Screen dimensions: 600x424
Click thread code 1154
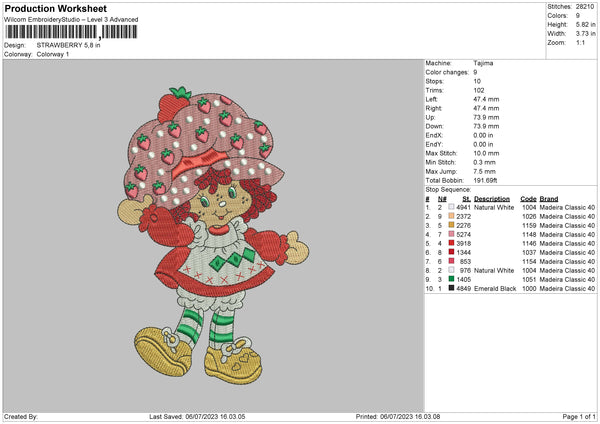coord(529,261)
